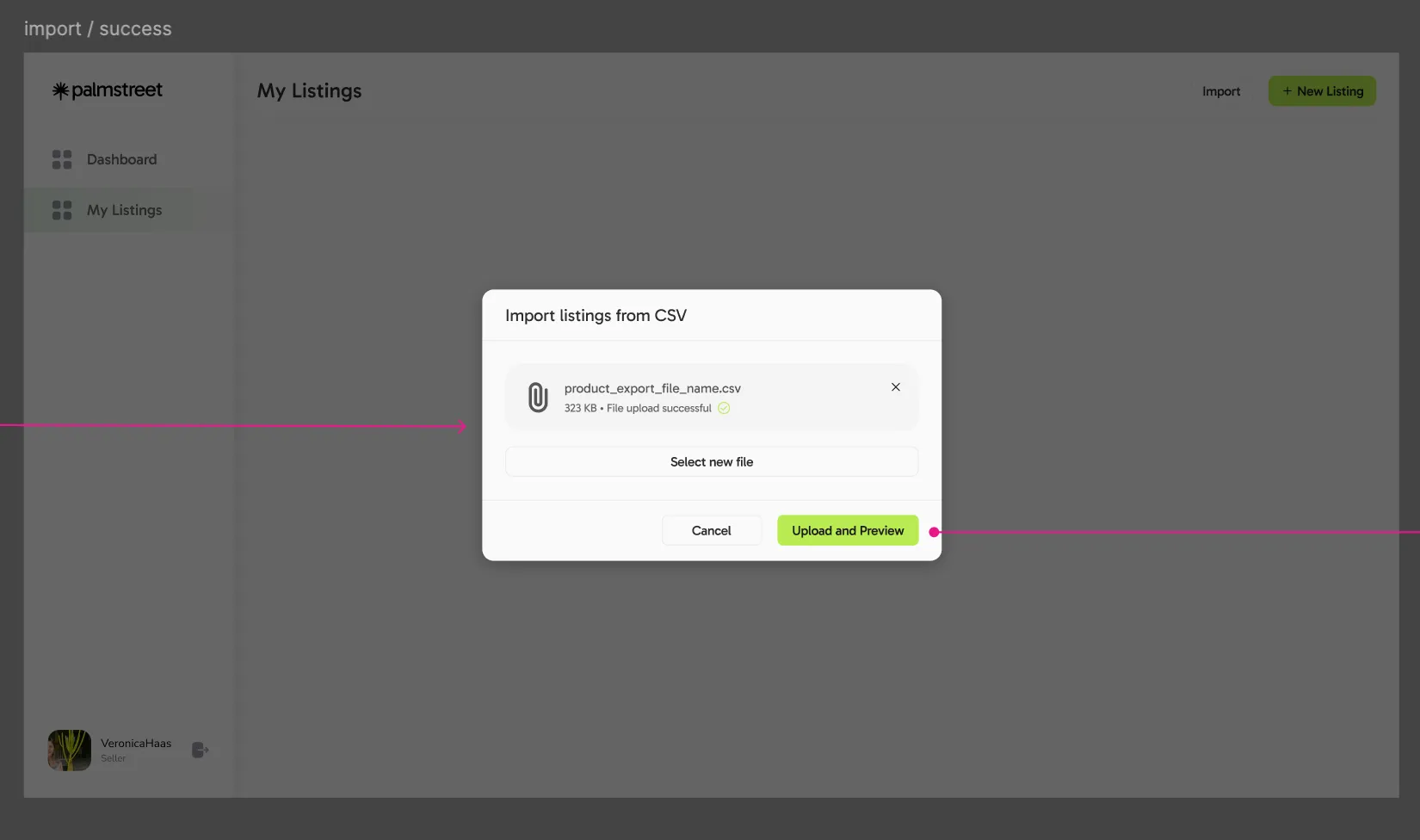Create a listing with New Listing button
The image size is (1420, 840).
[1322, 91]
